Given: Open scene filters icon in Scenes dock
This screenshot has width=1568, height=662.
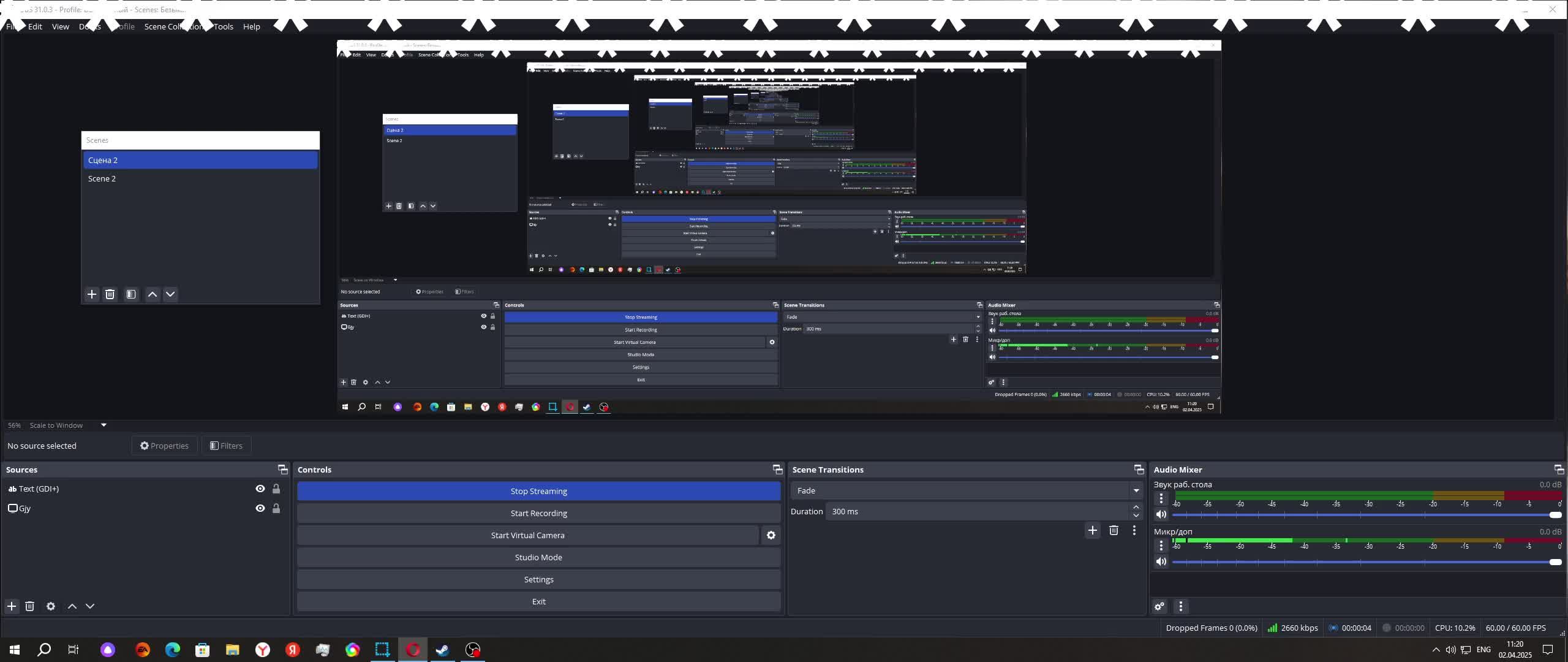Looking at the screenshot, I should pos(131,294).
